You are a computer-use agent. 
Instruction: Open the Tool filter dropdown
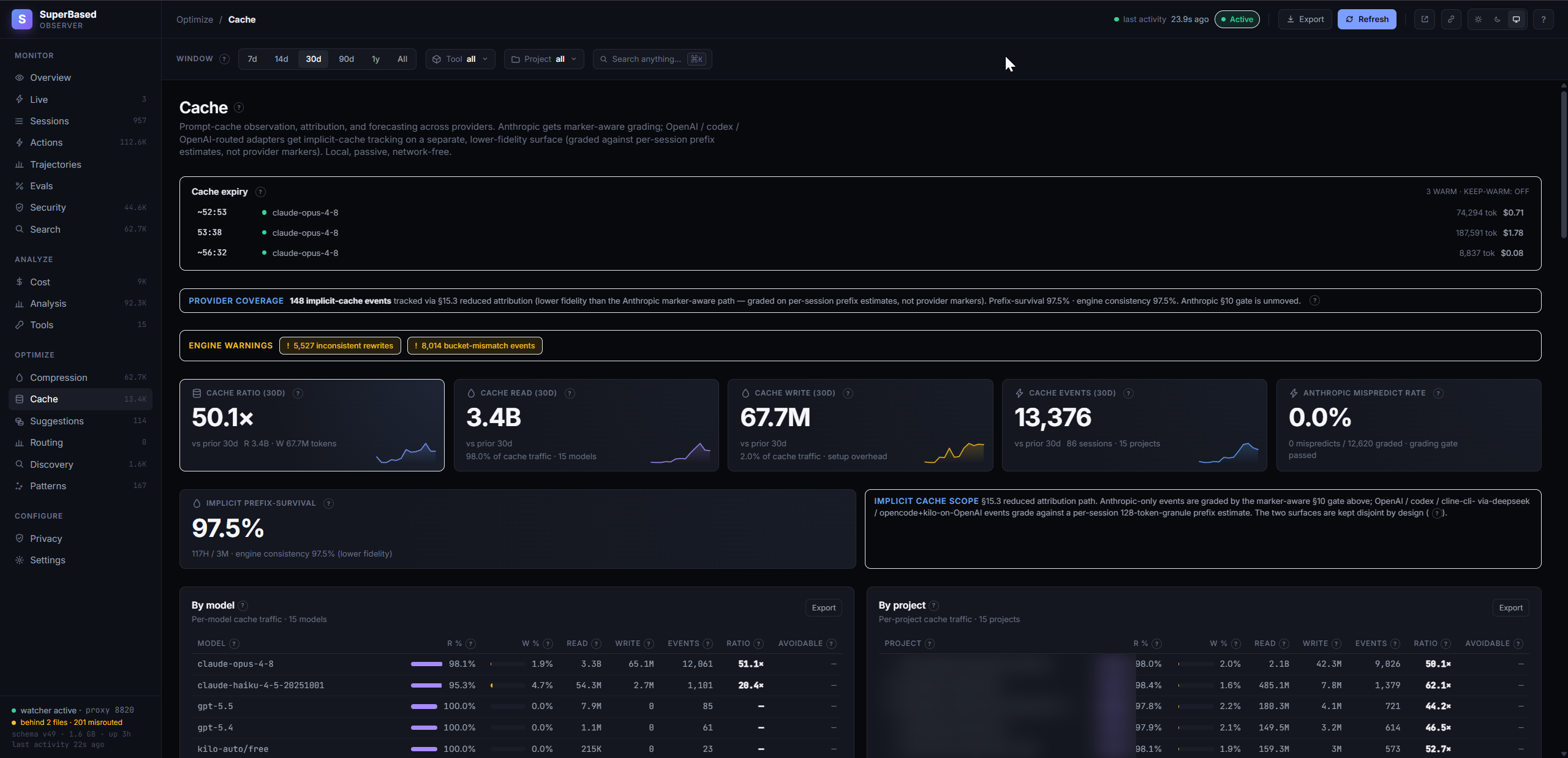tap(460, 59)
